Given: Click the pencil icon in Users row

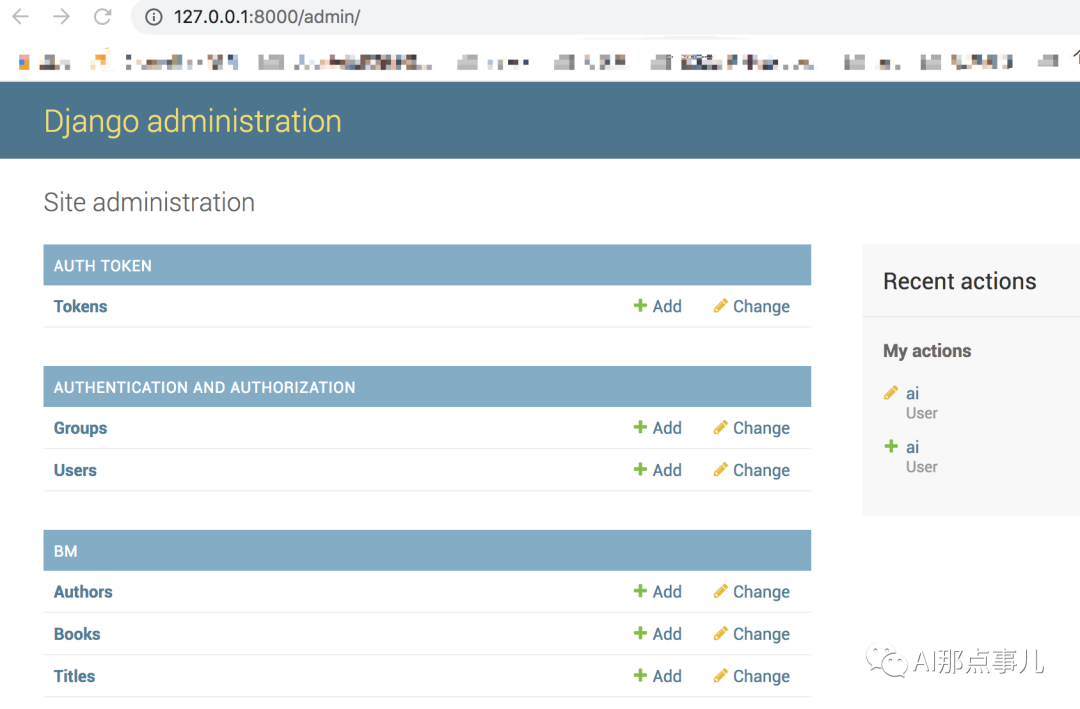Looking at the screenshot, I should [720, 470].
